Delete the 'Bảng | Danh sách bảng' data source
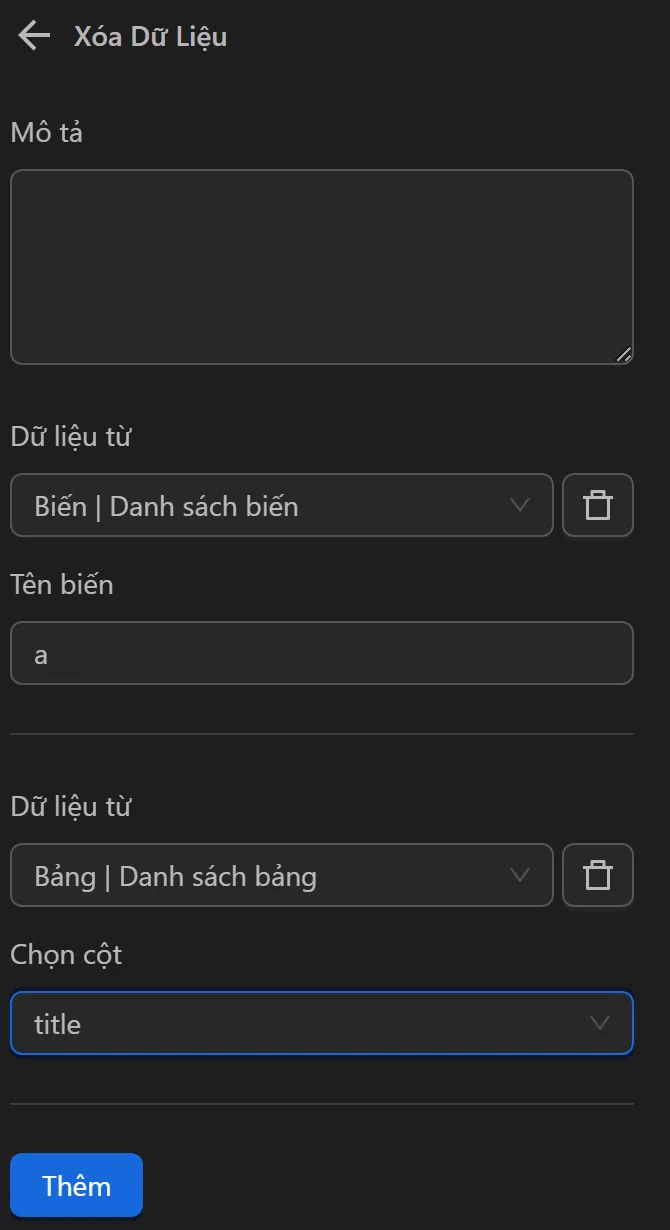 tap(598, 875)
